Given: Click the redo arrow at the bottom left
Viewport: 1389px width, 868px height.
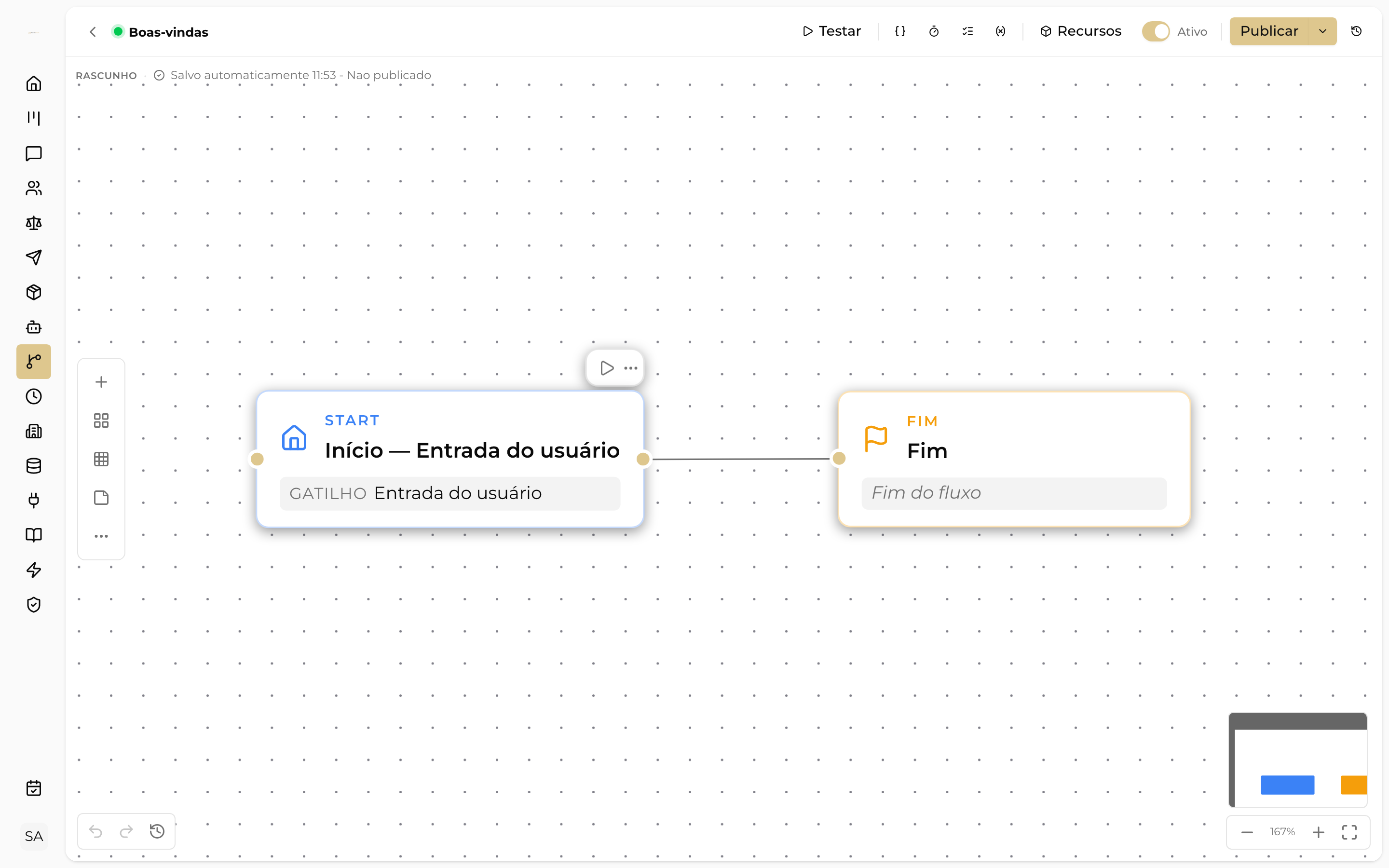Looking at the screenshot, I should pyautogui.click(x=126, y=831).
